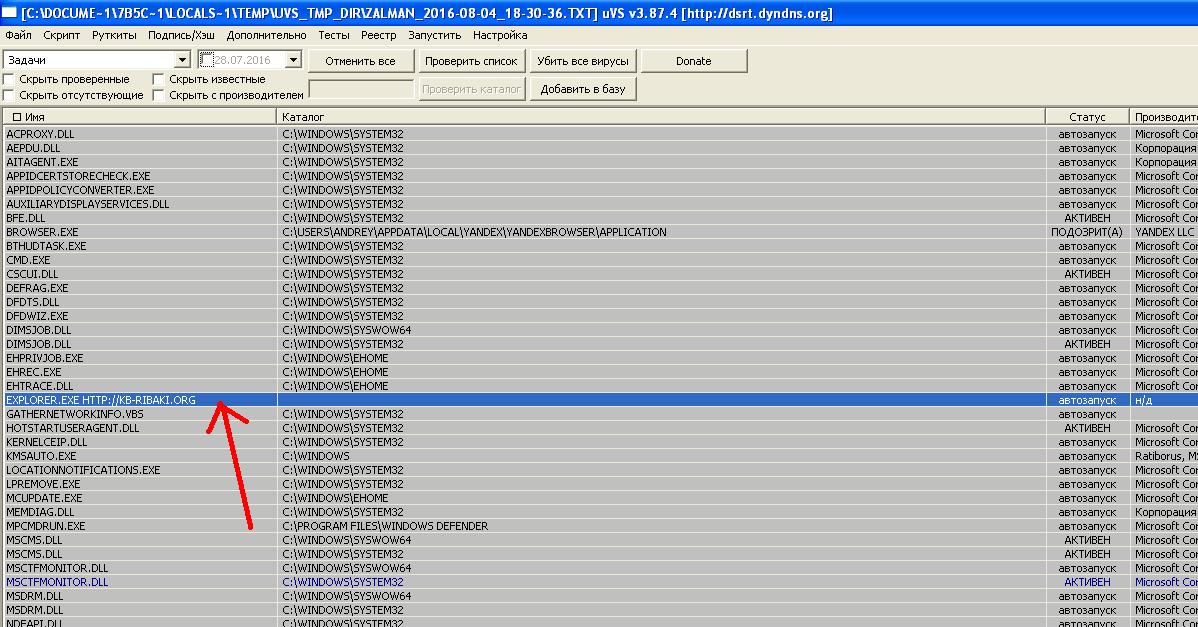The width and height of the screenshot is (1198, 627).
Task: Toggle the Имя column header checkbox
Action: 17,117
